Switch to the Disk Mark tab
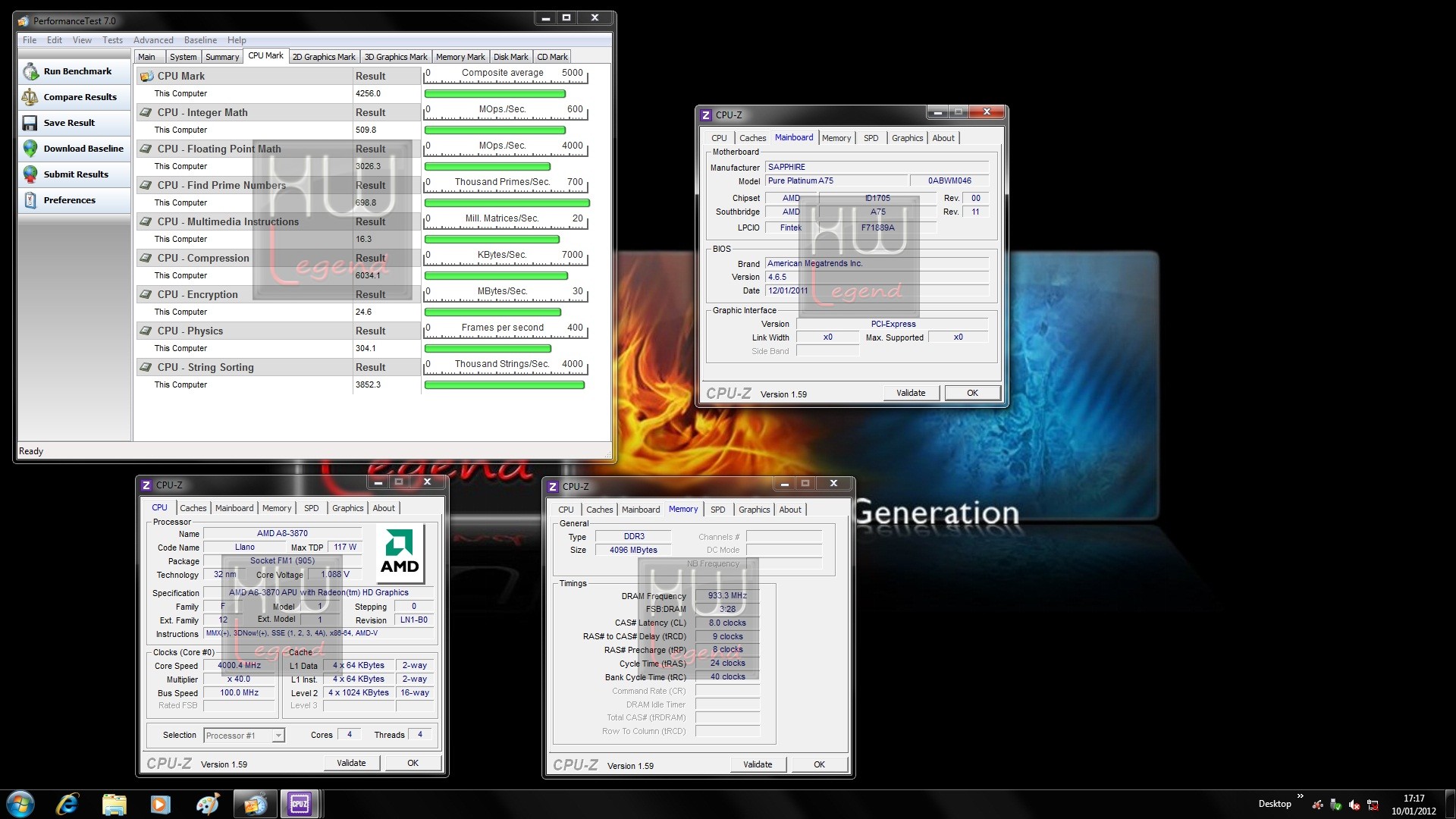Screen dimensions: 1456x819 pos(510,57)
